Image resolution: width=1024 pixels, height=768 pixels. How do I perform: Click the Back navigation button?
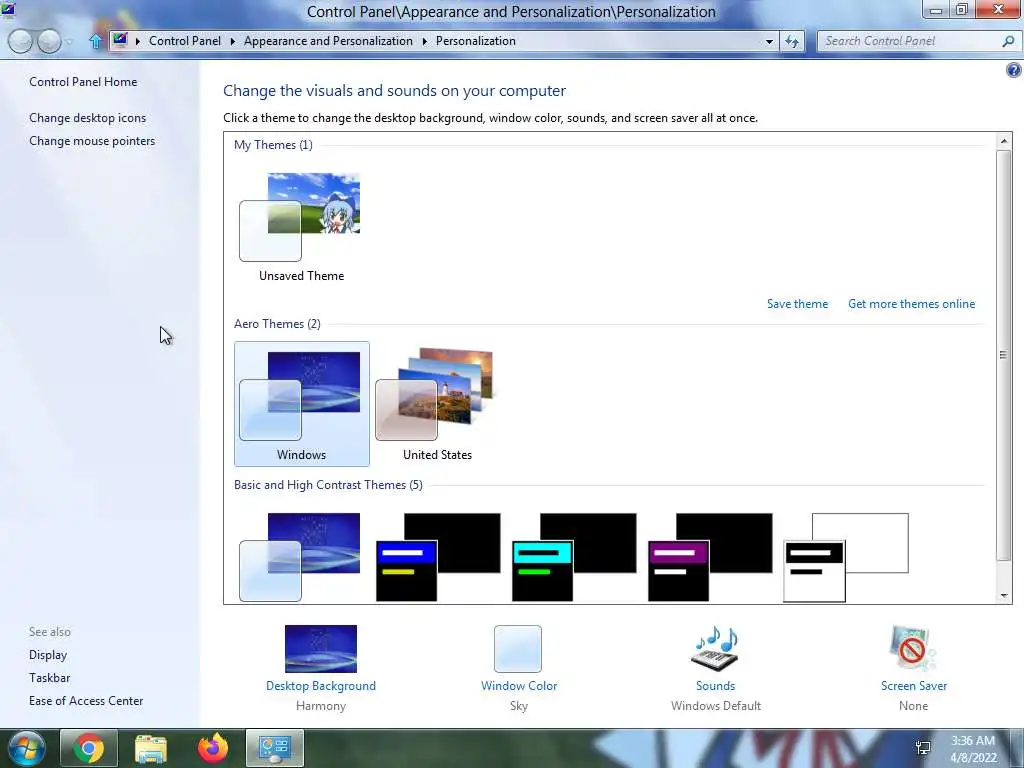click(20, 41)
